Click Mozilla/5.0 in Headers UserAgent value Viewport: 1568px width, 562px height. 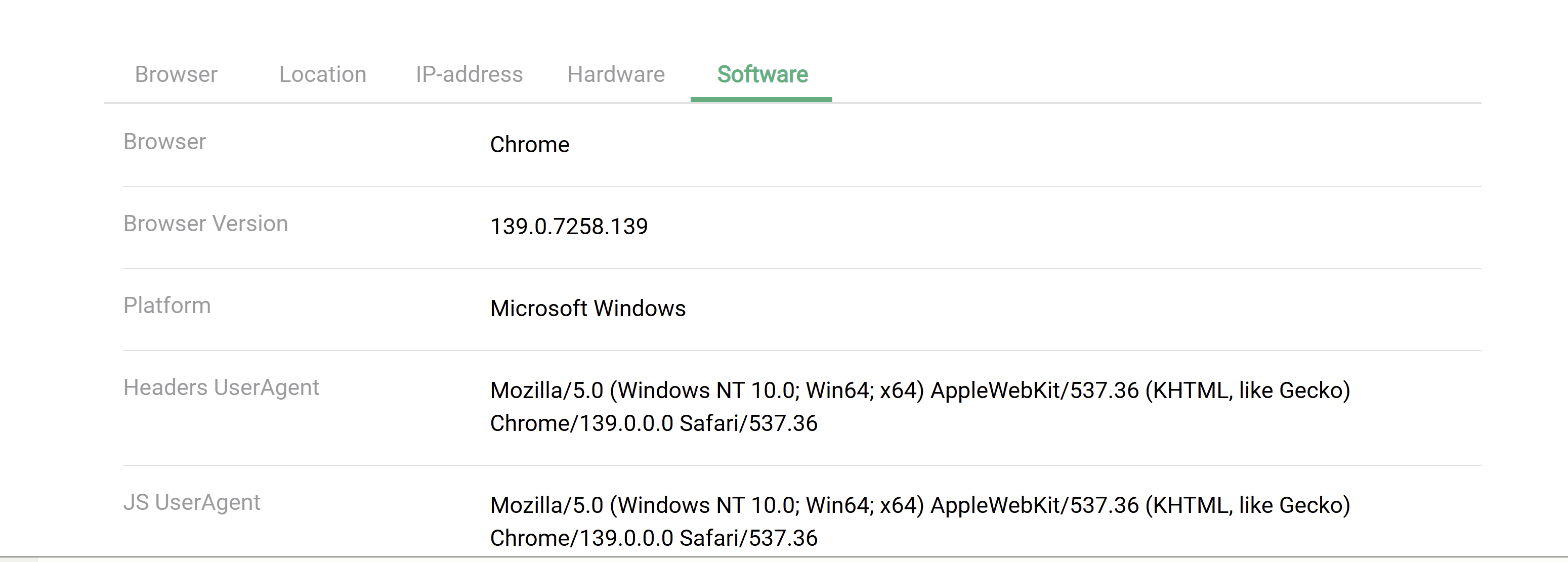[546, 391]
